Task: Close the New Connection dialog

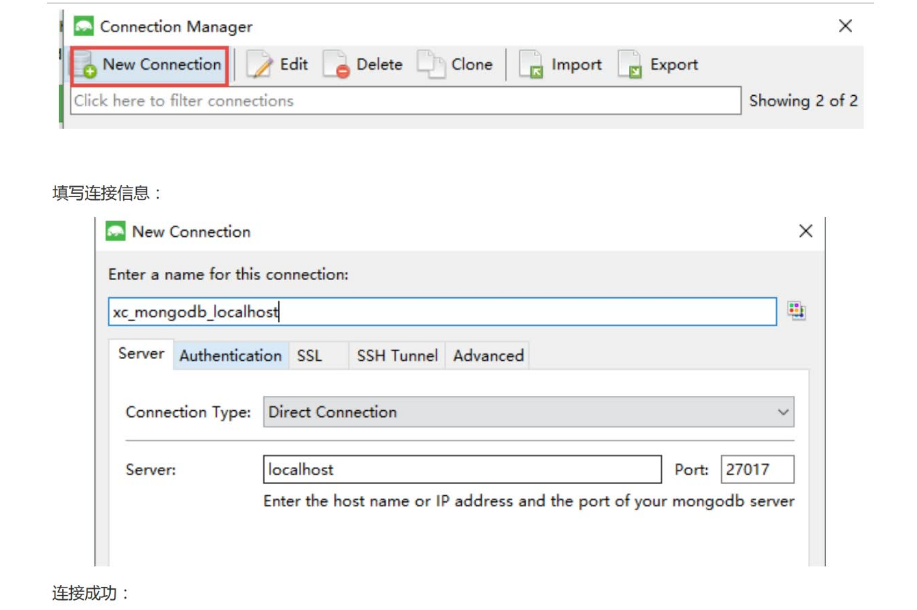Action: pyautogui.click(x=806, y=231)
